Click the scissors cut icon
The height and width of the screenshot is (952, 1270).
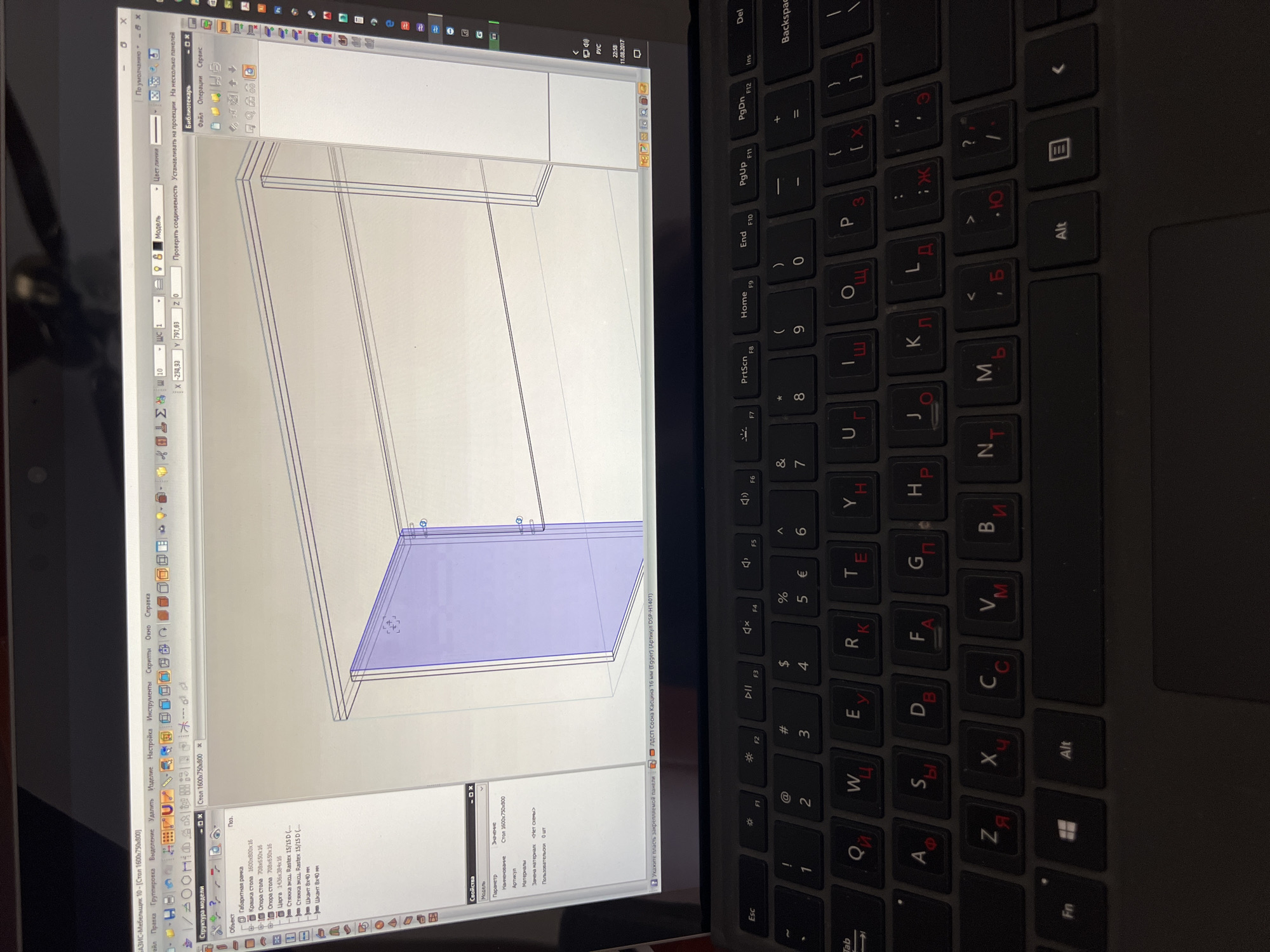161,455
